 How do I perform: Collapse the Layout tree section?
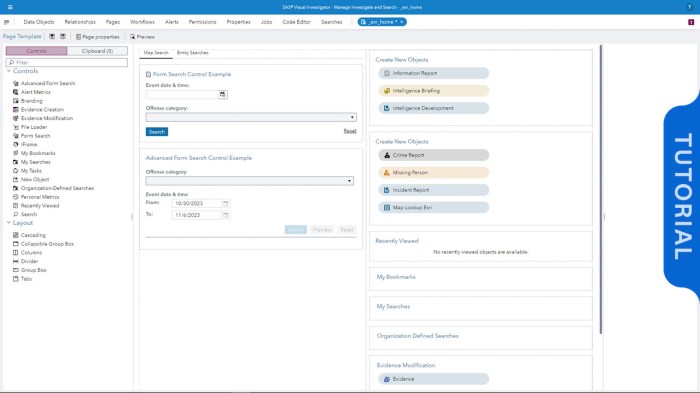[x=8, y=222]
